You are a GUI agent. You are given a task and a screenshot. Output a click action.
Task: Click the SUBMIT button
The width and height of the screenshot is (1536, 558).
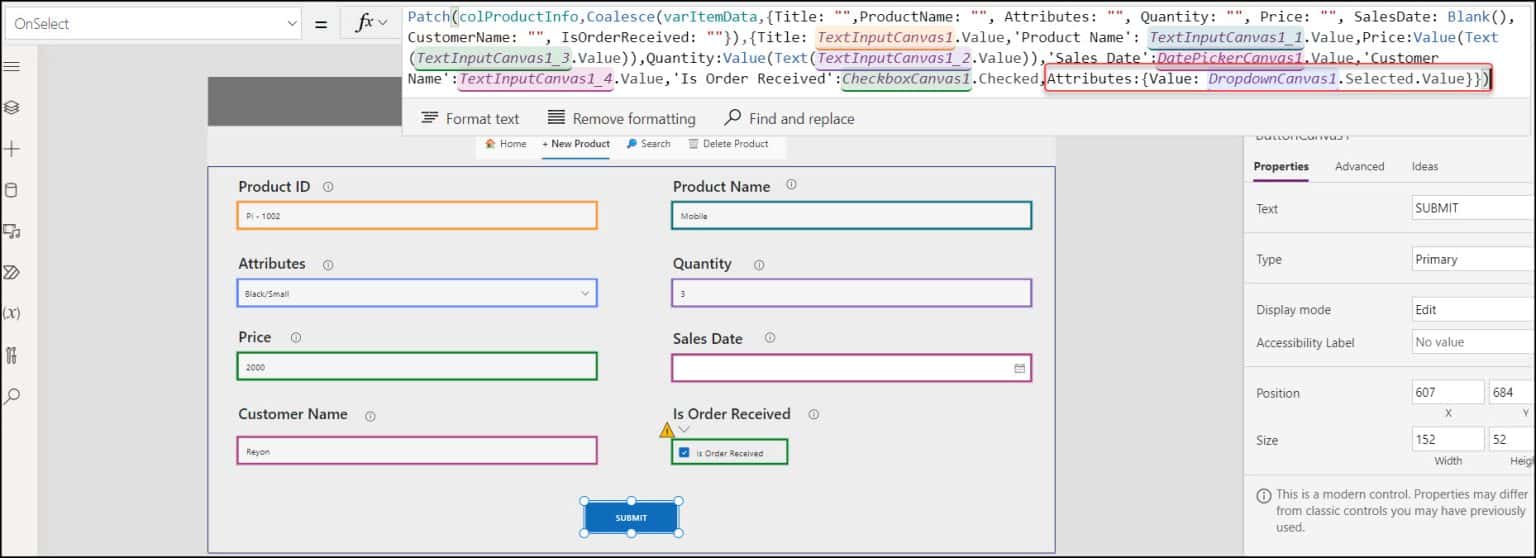click(631, 517)
